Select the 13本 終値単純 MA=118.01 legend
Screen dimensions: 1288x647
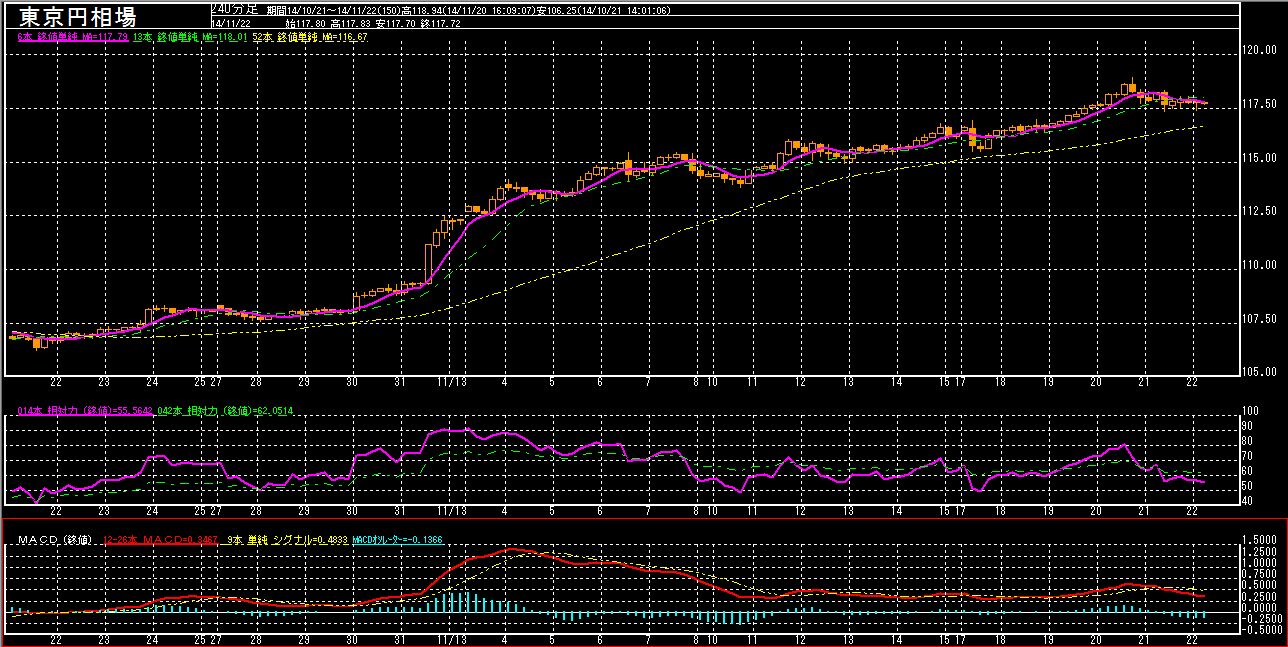pyautogui.click(x=190, y=37)
